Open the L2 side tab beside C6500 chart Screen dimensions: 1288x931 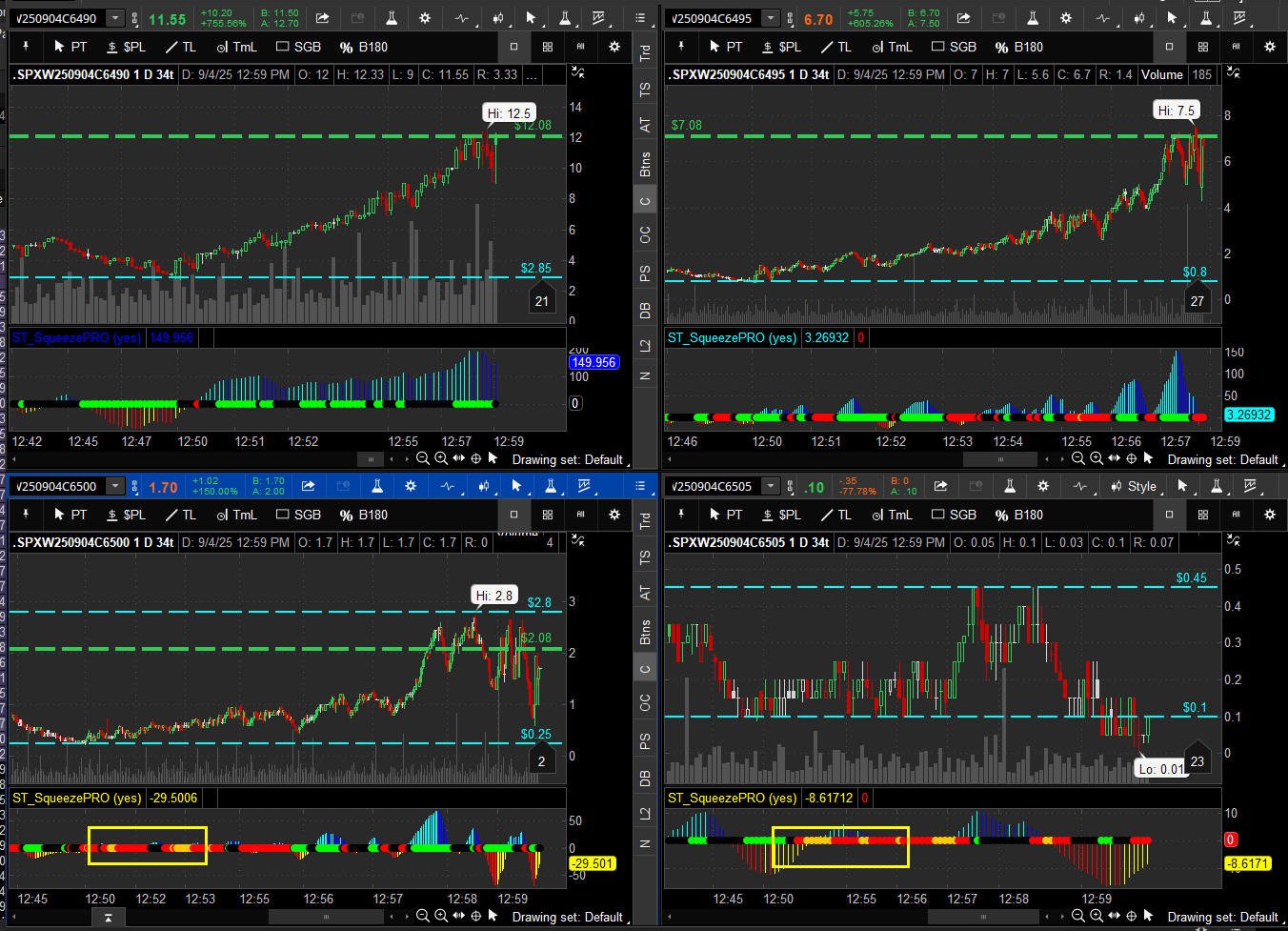(645, 813)
